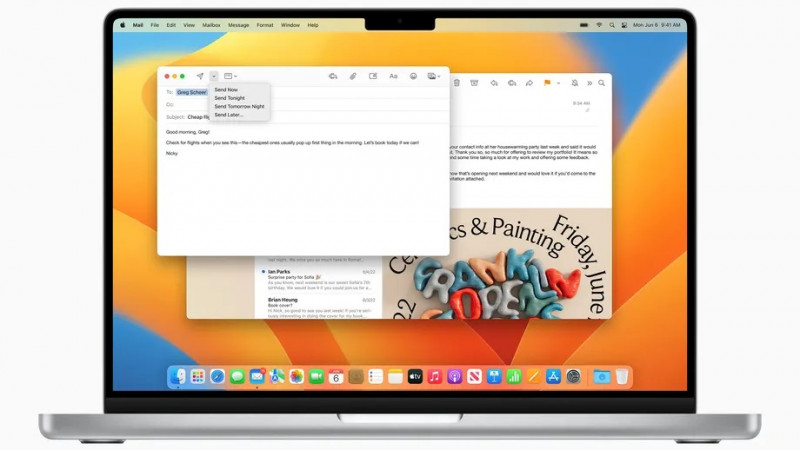
Task: Choose Send Tonight from the menu
Action: pyautogui.click(x=228, y=98)
